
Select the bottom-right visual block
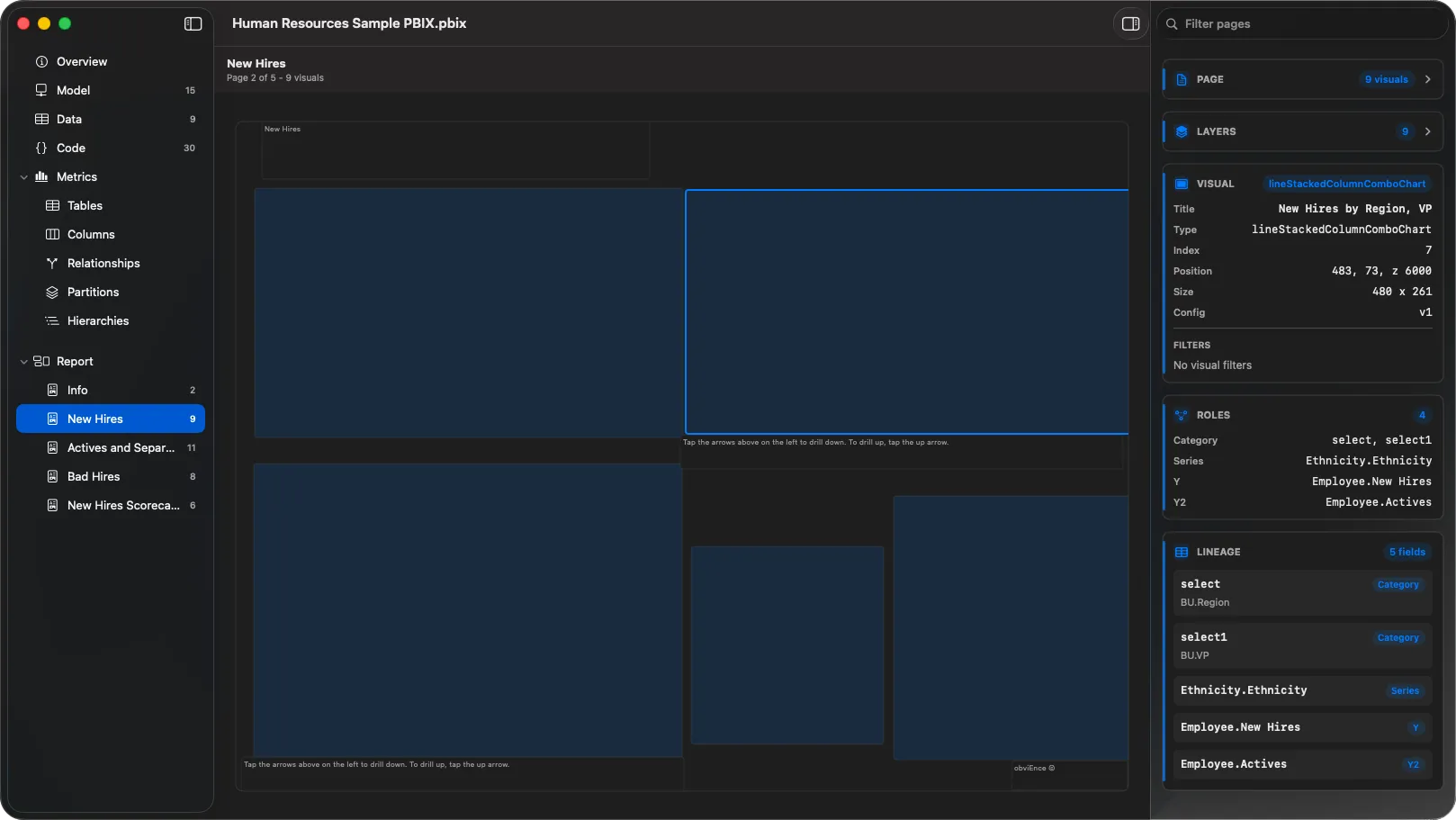tap(1011, 627)
